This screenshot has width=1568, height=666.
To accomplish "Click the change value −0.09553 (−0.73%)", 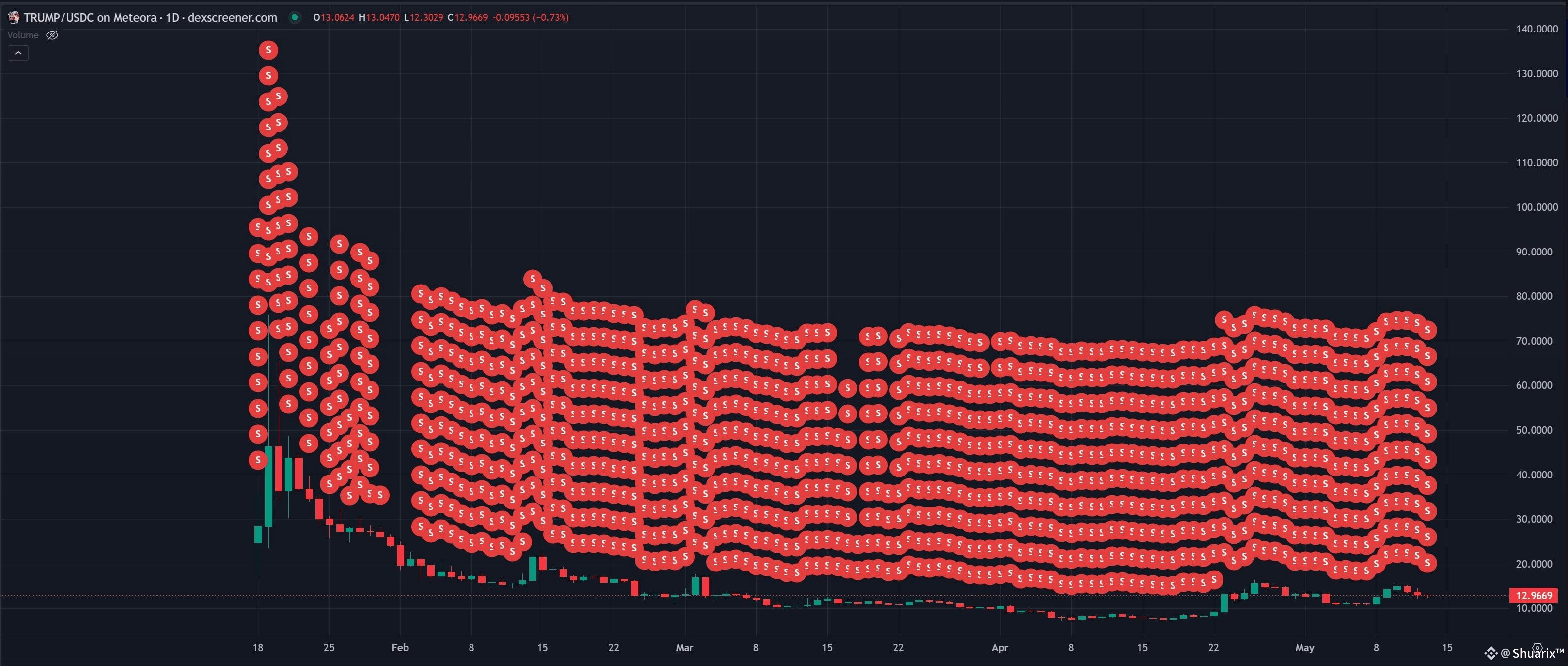I will (x=531, y=18).
